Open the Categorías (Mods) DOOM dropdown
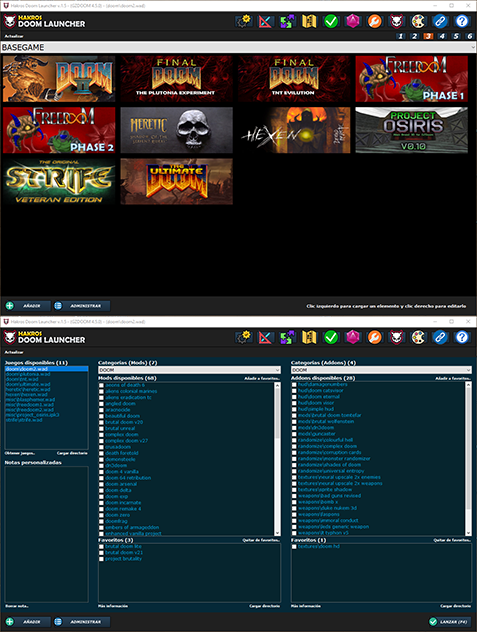Image resolution: width=477 pixels, height=632 pixels. pyautogui.click(x=189, y=370)
